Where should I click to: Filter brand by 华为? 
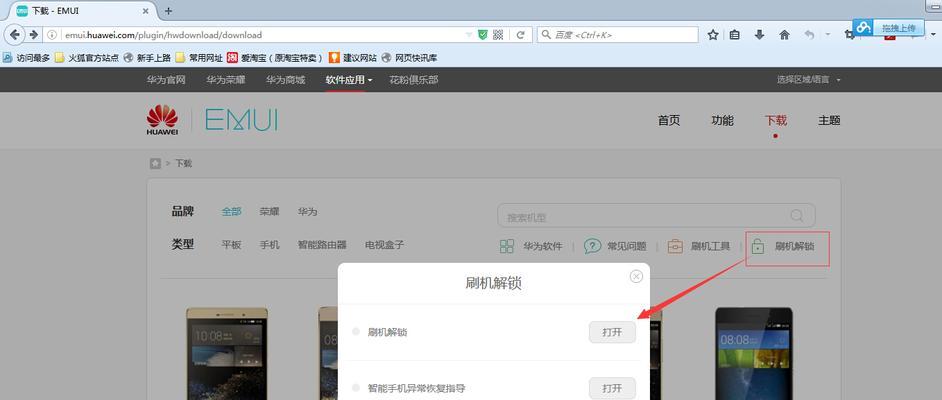[x=307, y=212]
